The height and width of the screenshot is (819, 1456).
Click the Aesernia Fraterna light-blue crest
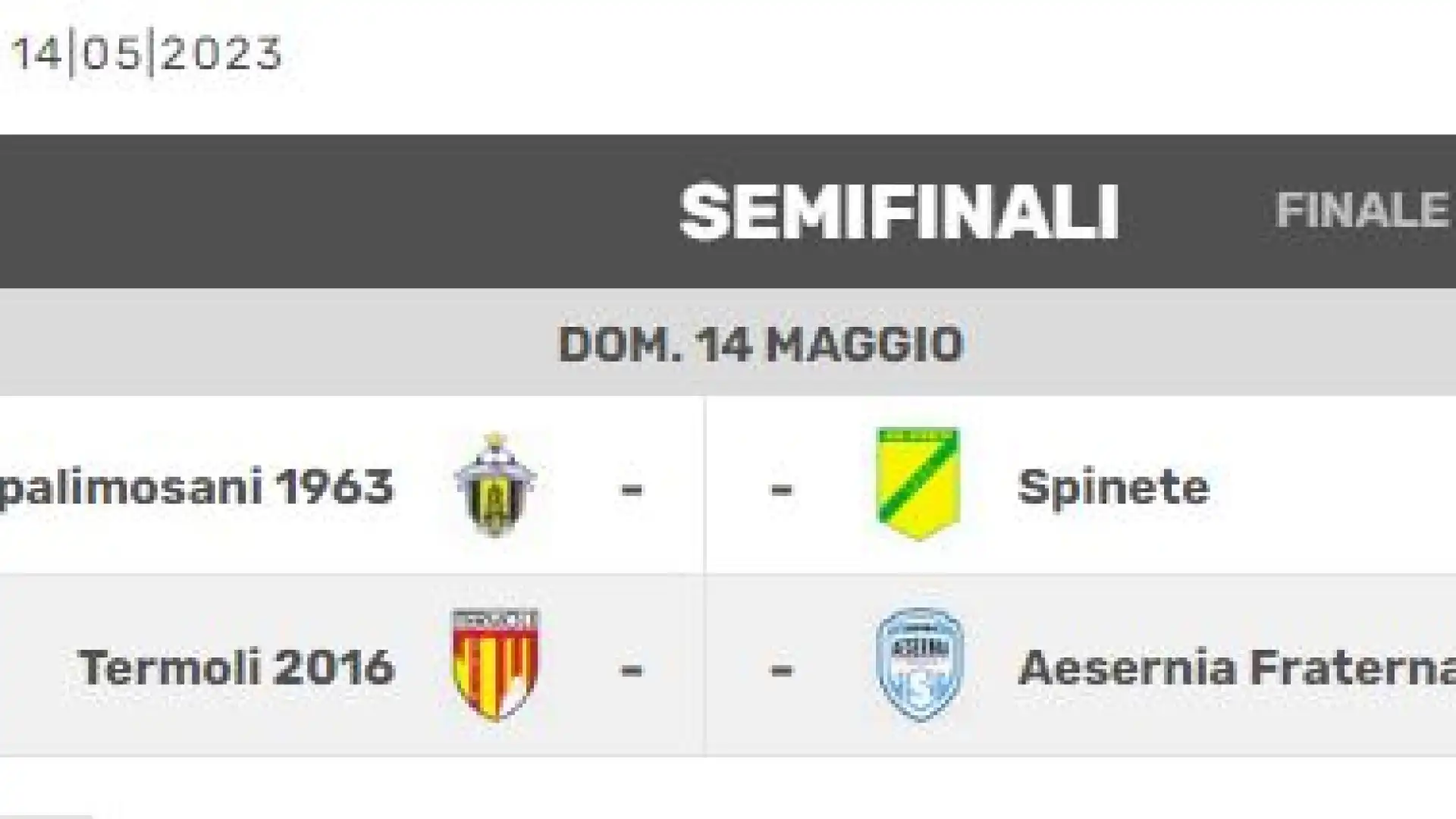pyautogui.click(x=920, y=665)
